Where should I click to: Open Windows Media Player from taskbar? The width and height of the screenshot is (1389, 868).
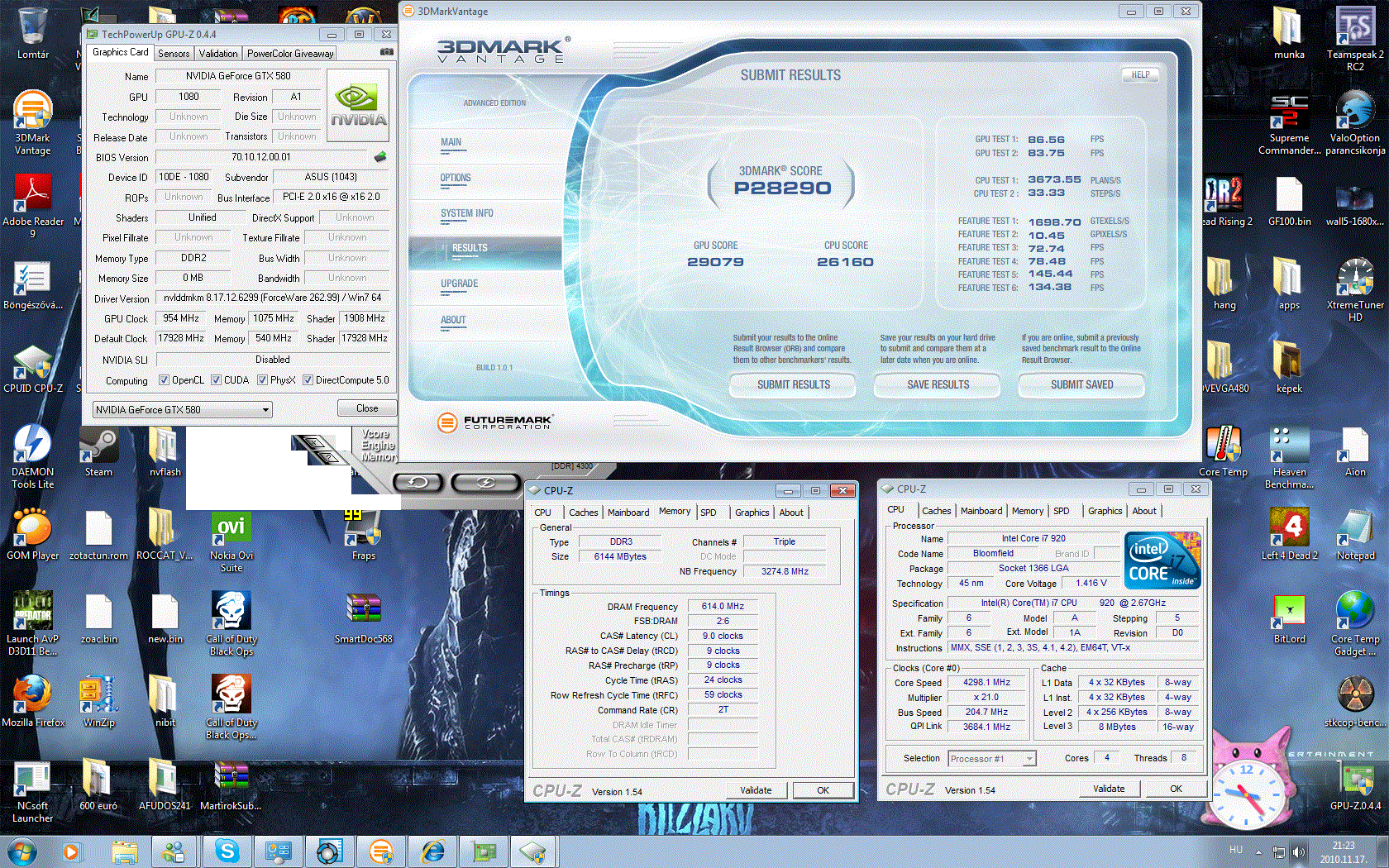72,851
